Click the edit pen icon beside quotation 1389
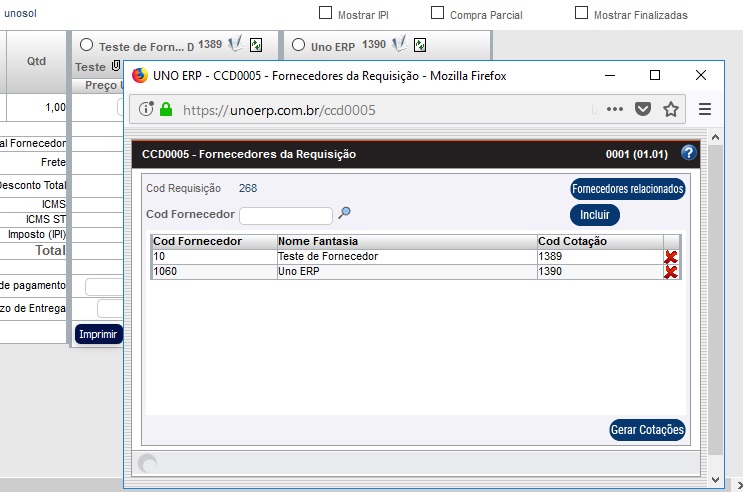The width and height of the screenshot is (743, 492). 235,45
